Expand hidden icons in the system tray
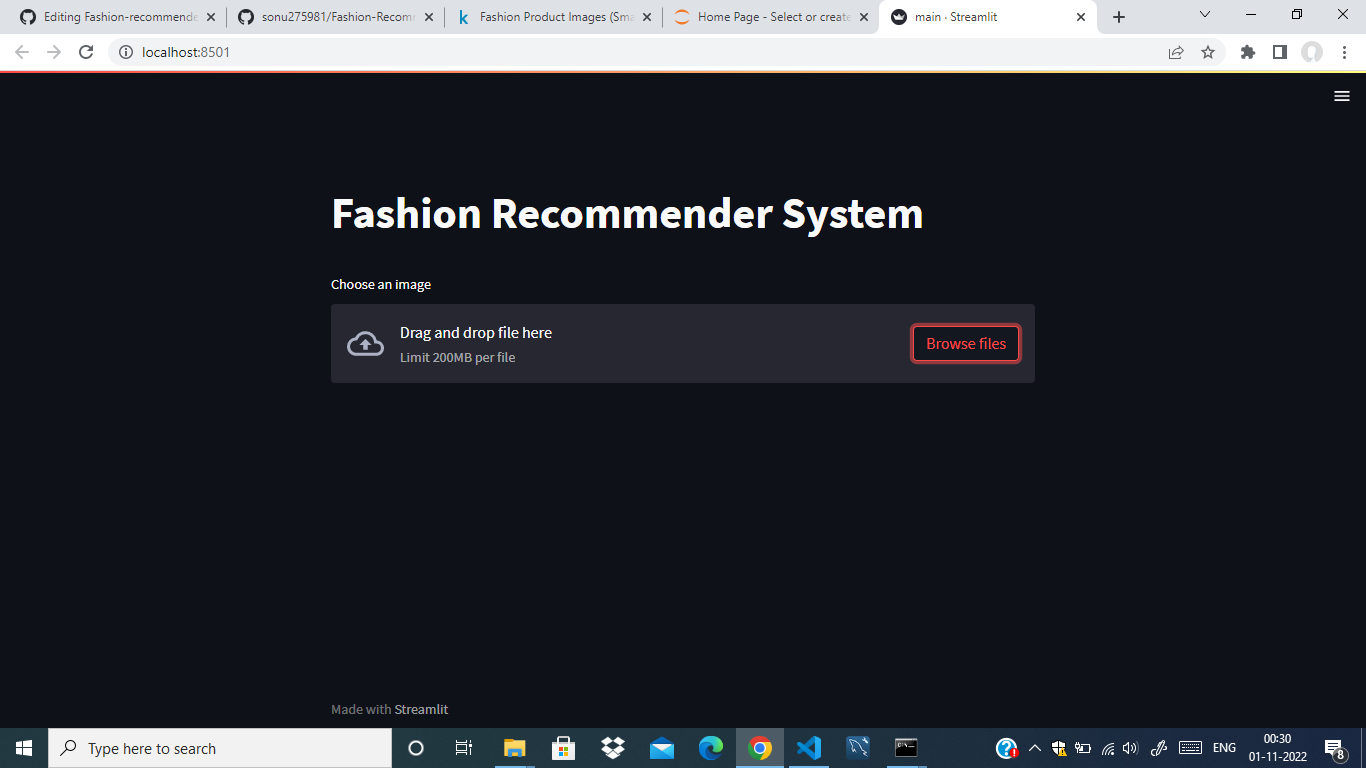Image resolution: width=1366 pixels, height=768 pixels. [1035, 747]
